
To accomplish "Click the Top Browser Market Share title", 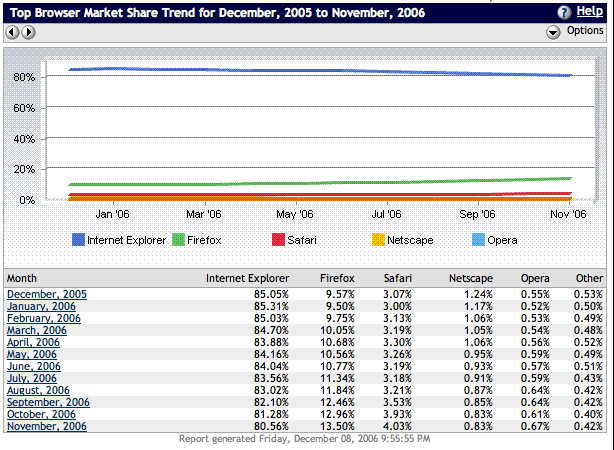I will 217,13.
